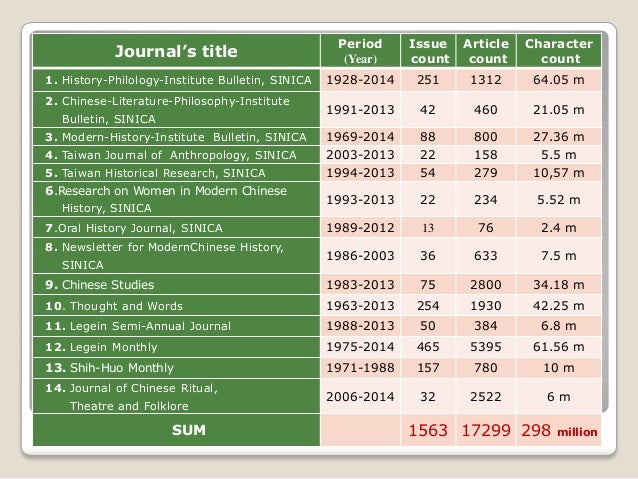Select row "Newsletter for ModernChinese History, SINICA"
Image resolution: width=638 pixels, height=479 pixels.
pos(317,256)
